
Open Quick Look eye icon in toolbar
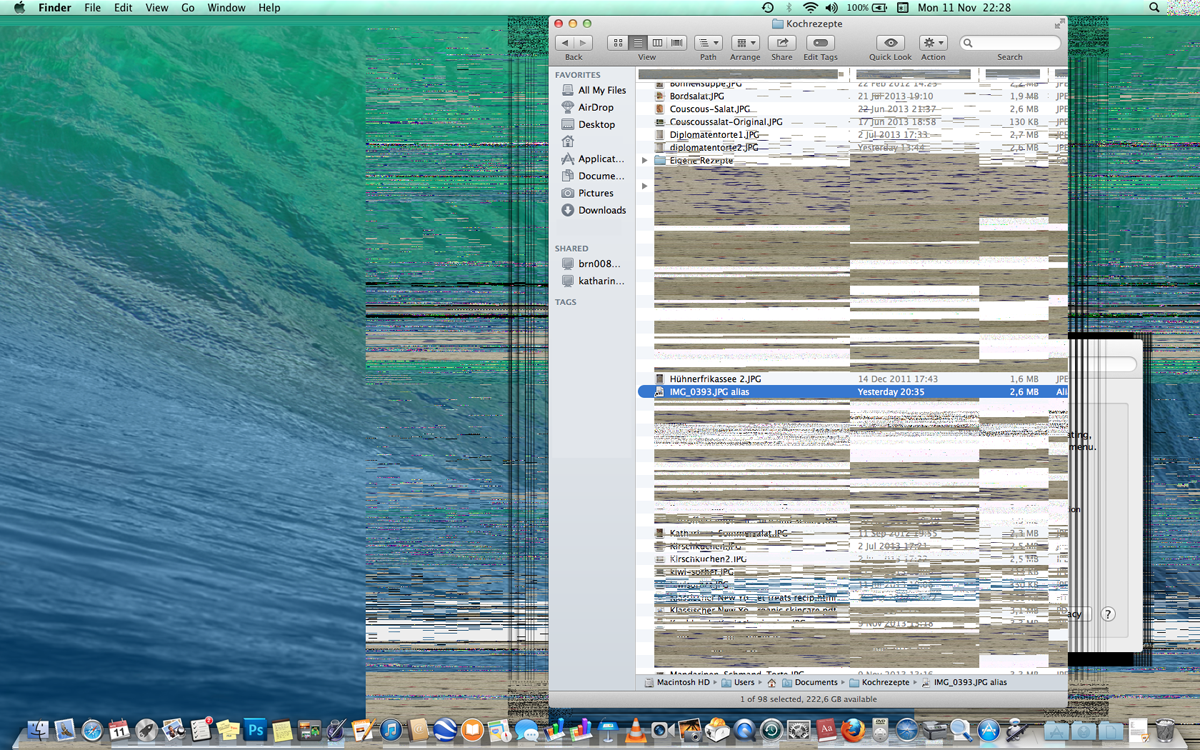[890, 43]
